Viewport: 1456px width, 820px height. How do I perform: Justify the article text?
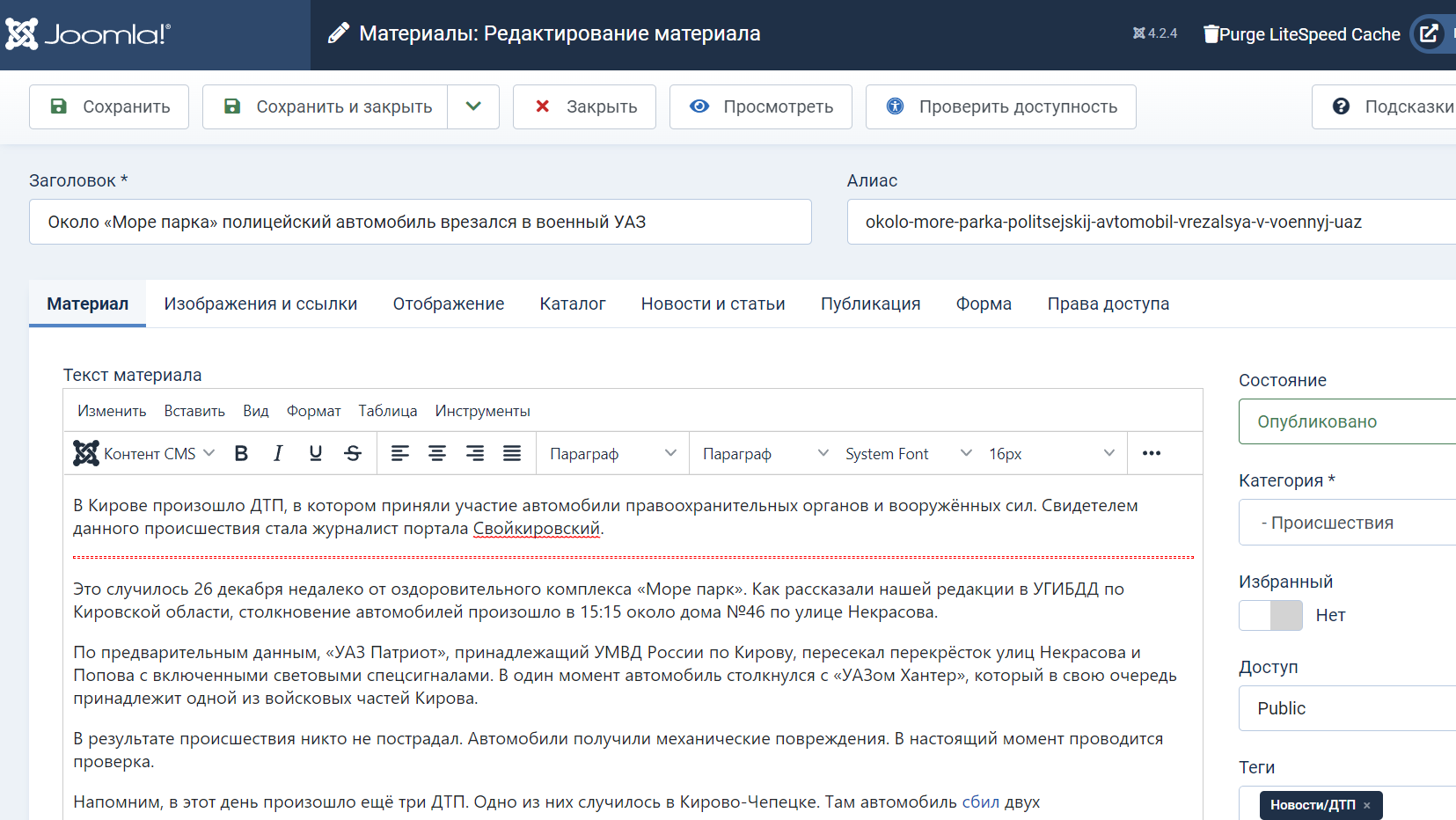tap(511, 454)
